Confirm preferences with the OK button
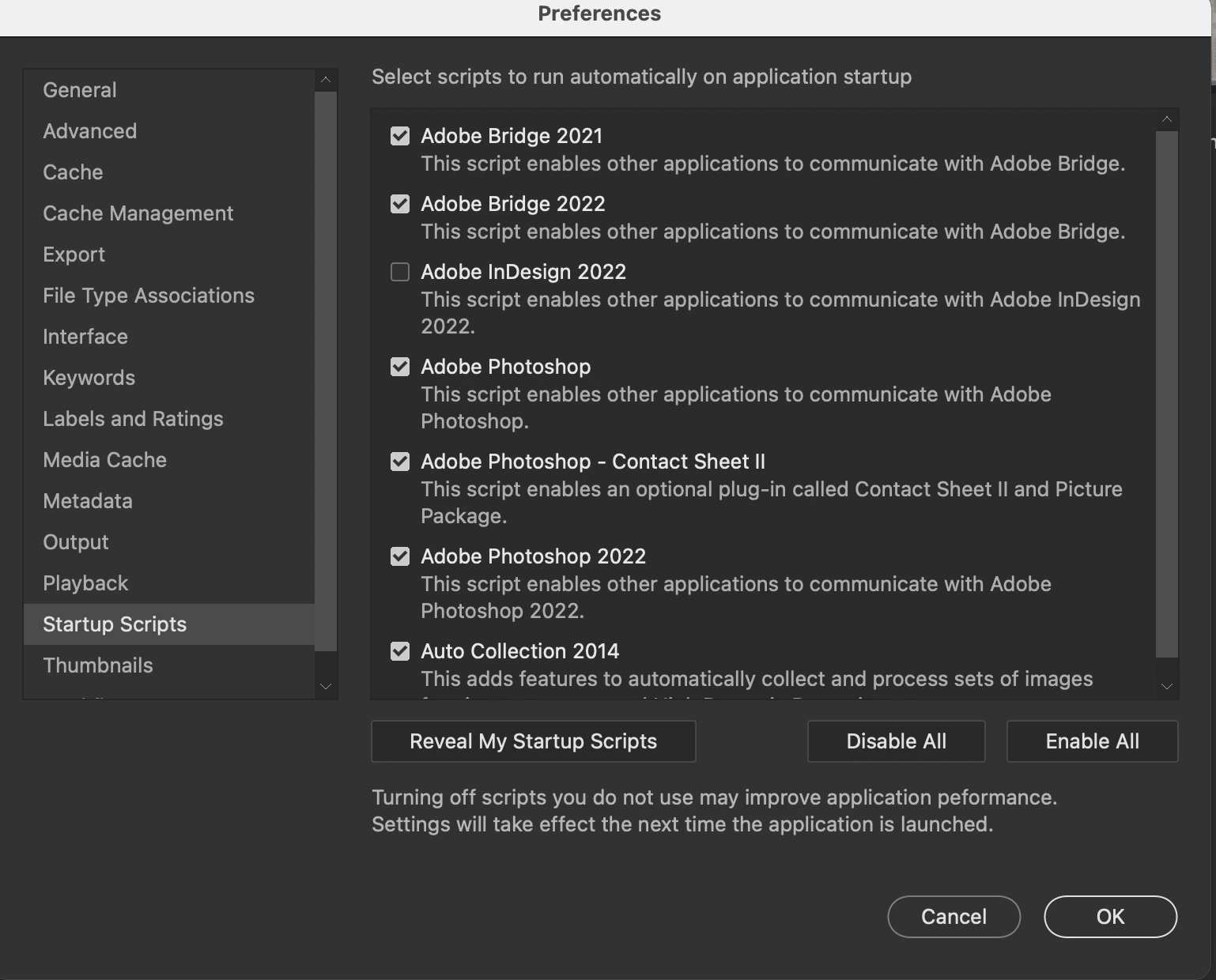This screenshot has height=980, width=1216. 1111,917
